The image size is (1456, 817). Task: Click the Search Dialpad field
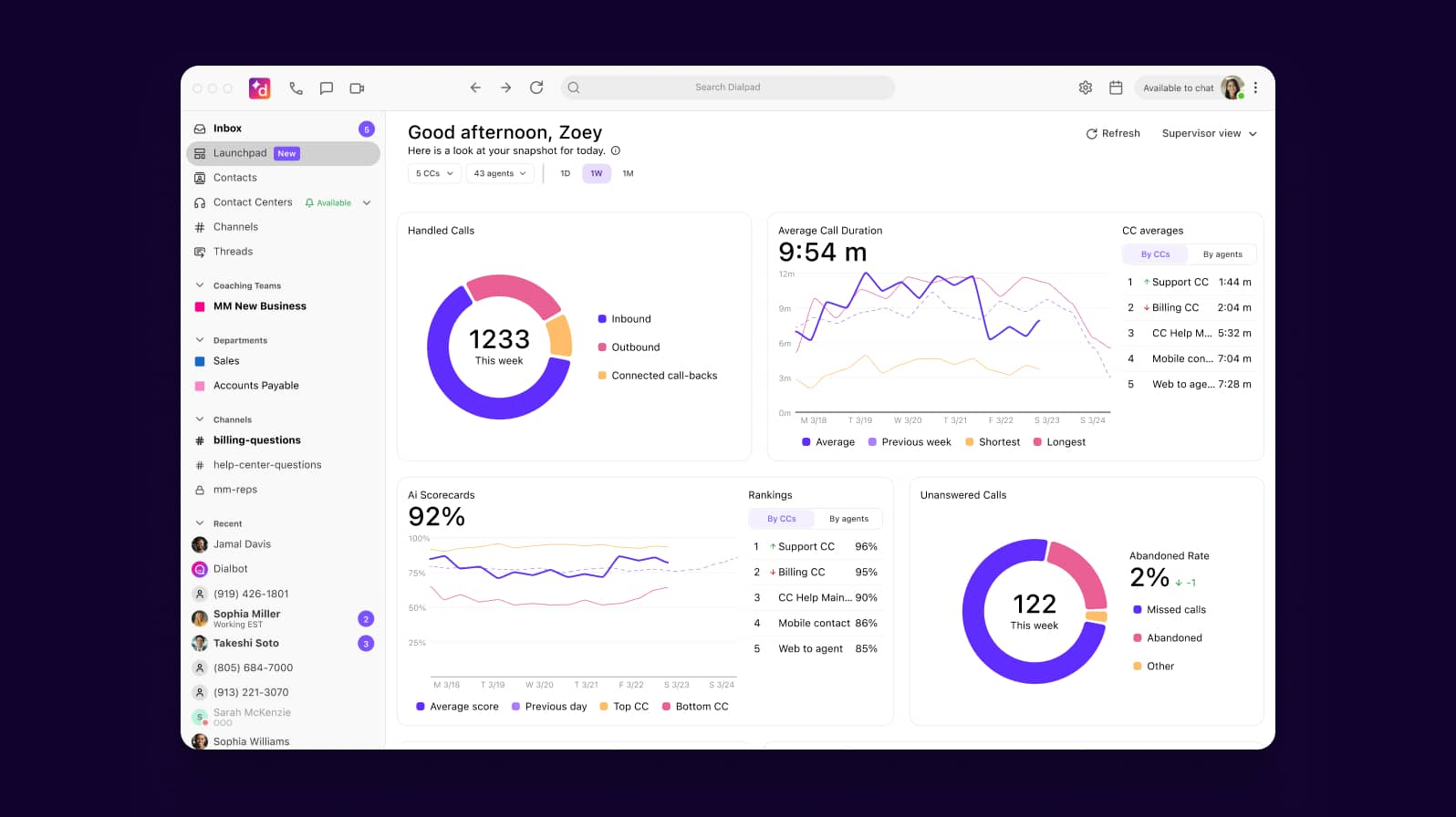pos(727,88)
